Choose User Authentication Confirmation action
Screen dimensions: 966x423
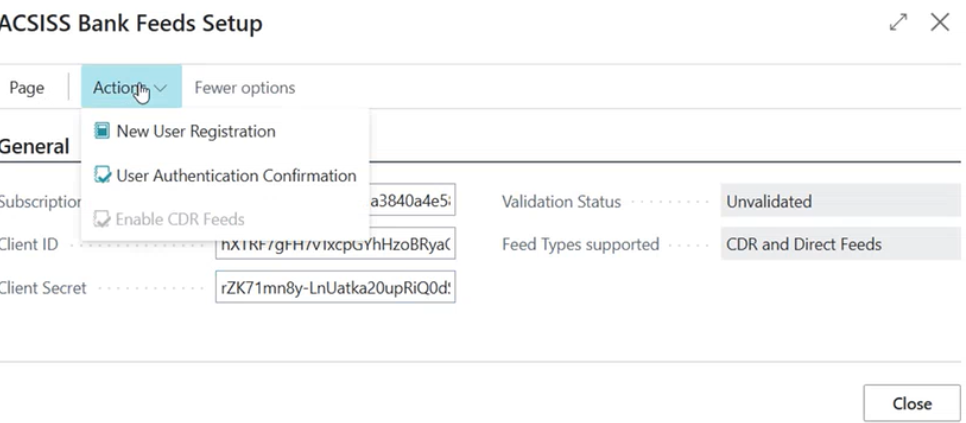236,176
